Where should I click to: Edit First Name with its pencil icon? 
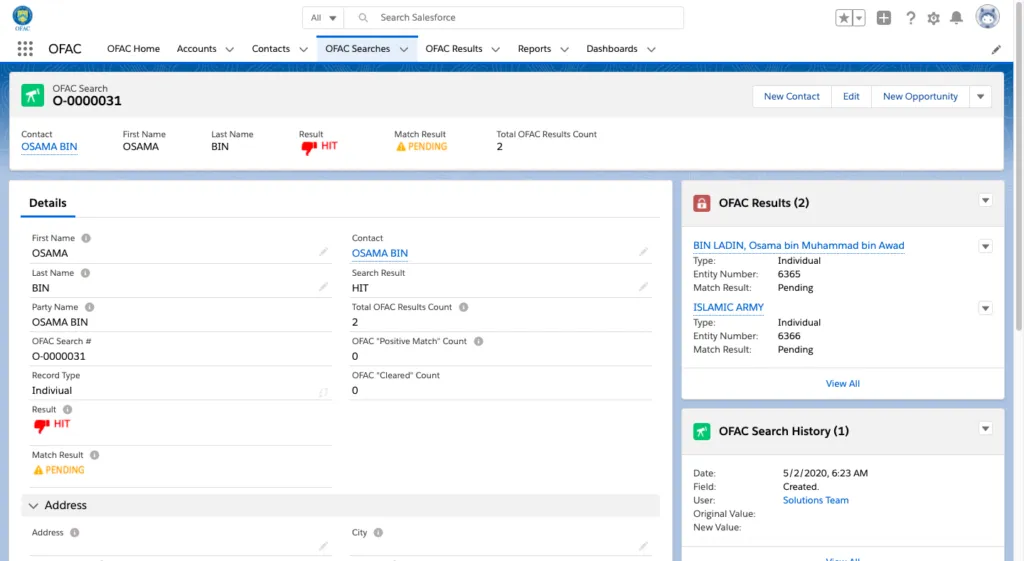[x=323, y=252]
